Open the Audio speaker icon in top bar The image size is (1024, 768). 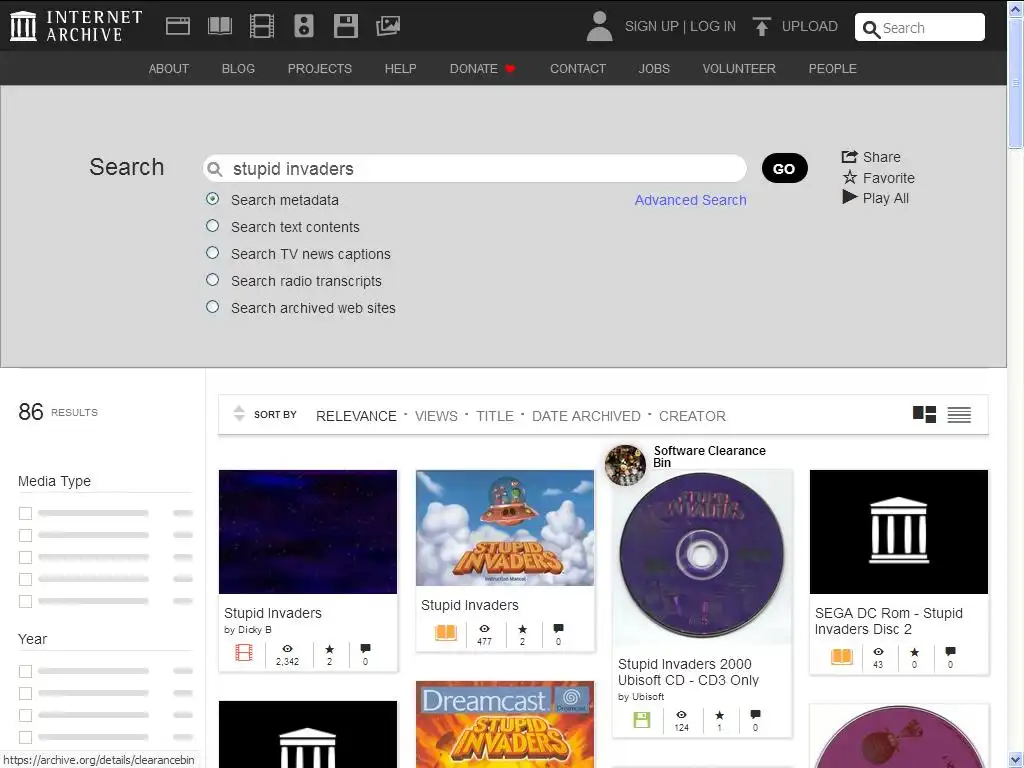pyautogui.click(x=304, y=26)
